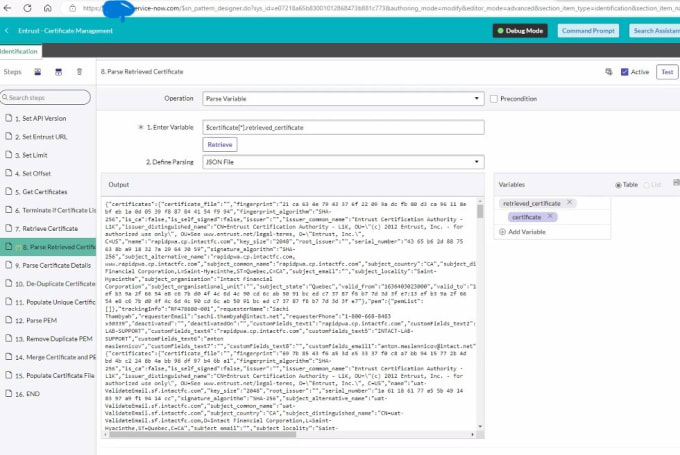Click page icon of step 1 Set API Version
The width and height of the screenshot is (680, 455).
point(8,118)
